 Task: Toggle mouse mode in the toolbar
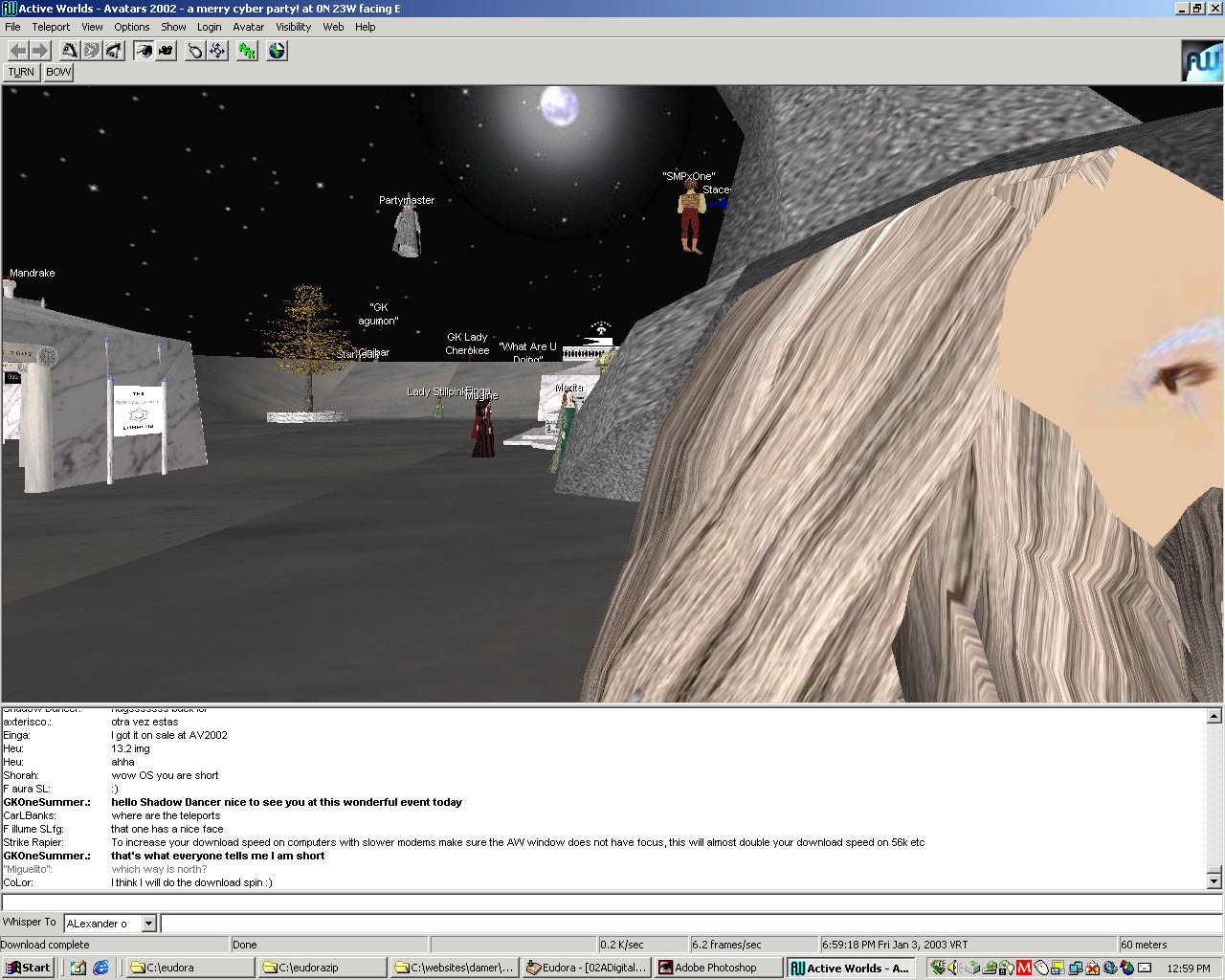point(195,51)
